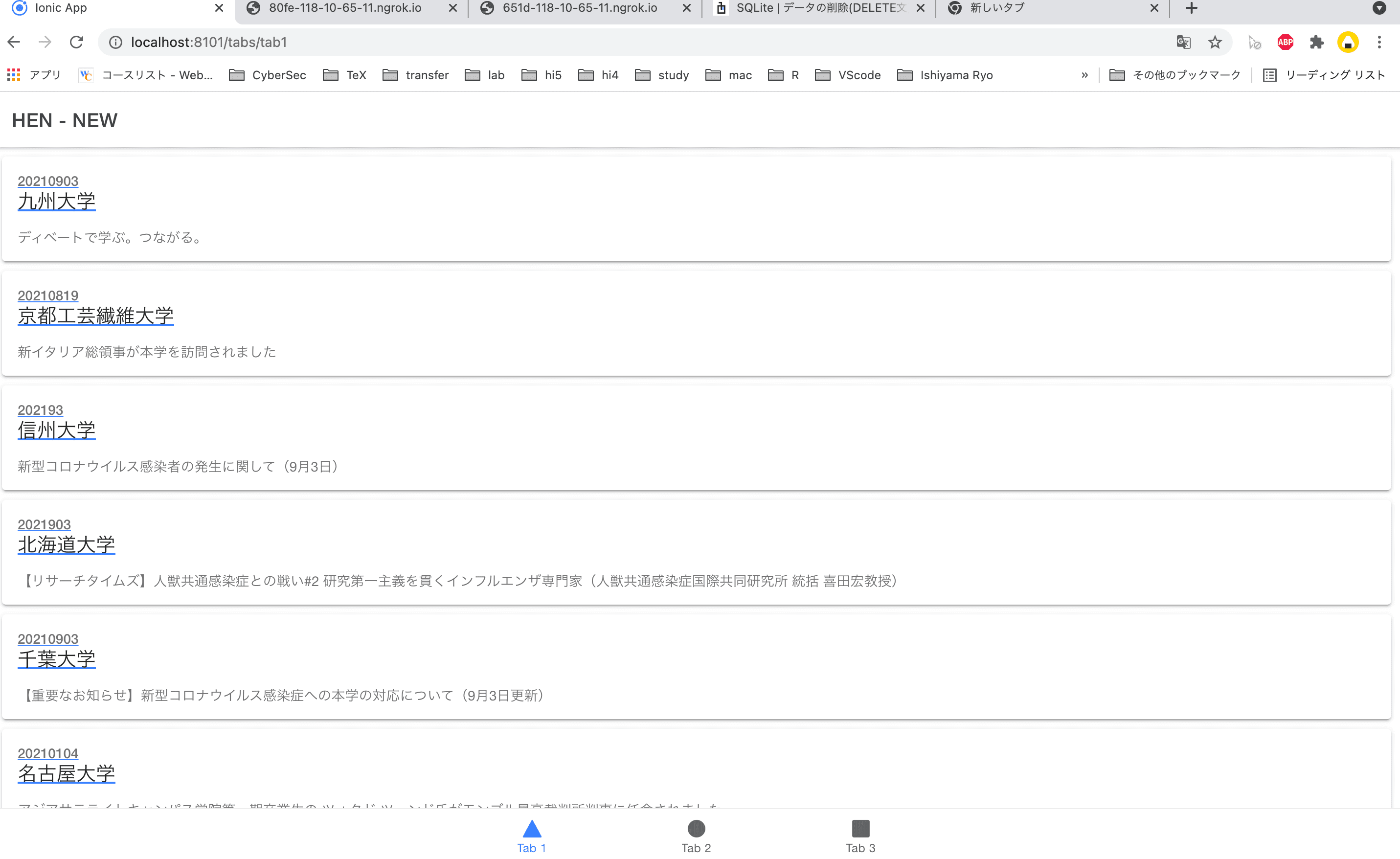Open the hi5 bookmark folder
Screen dimensions: 1400x859
[542, 75]
